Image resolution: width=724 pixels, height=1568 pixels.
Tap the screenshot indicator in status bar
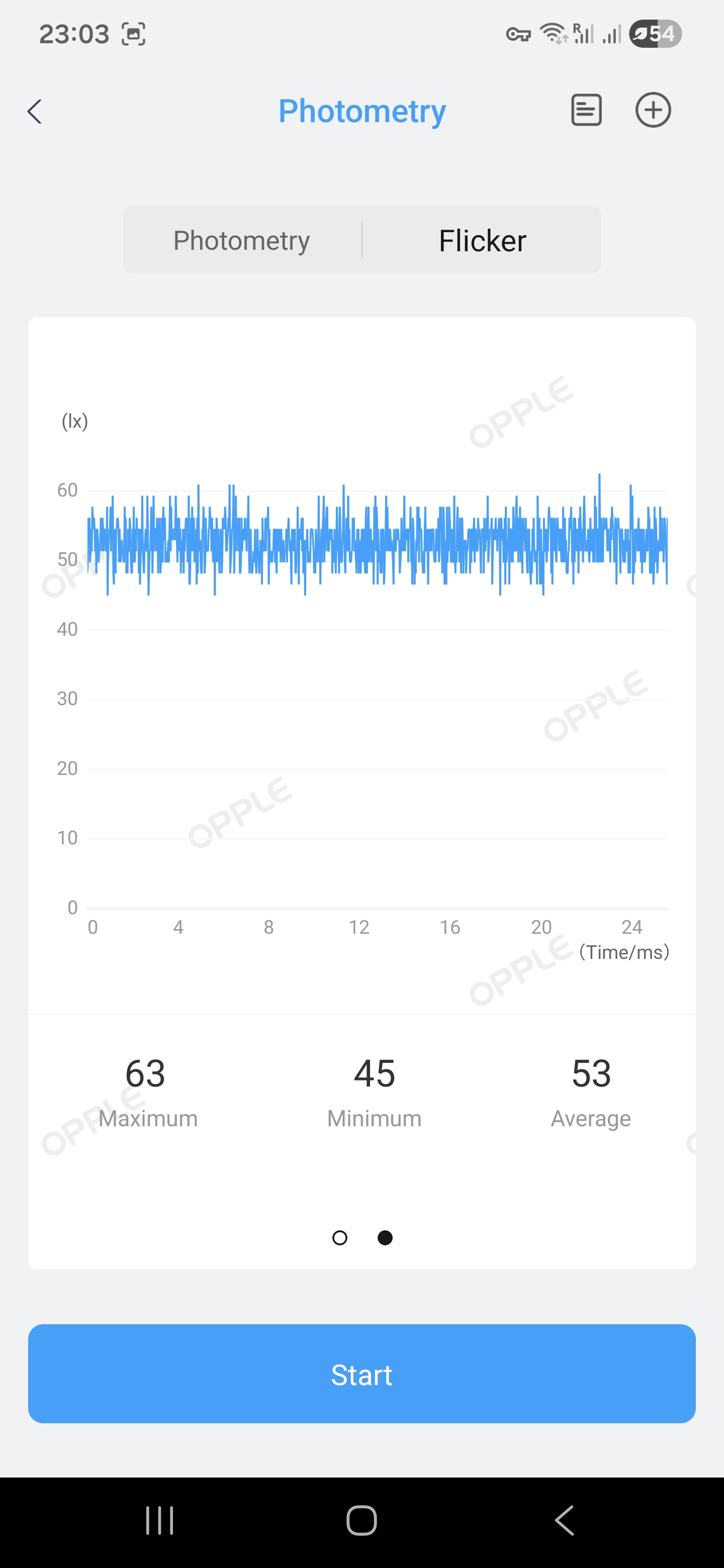tap(133, 34)
